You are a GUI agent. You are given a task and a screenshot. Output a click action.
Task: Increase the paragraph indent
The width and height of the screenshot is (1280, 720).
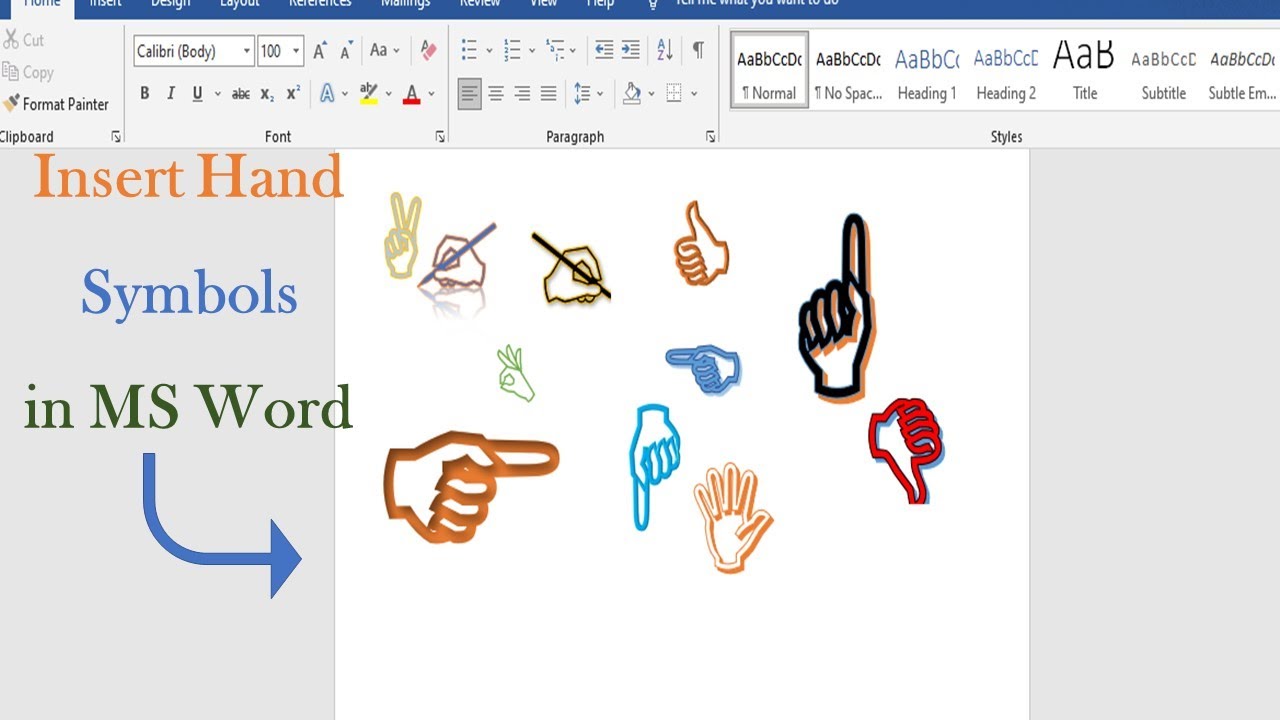[630, 50]
